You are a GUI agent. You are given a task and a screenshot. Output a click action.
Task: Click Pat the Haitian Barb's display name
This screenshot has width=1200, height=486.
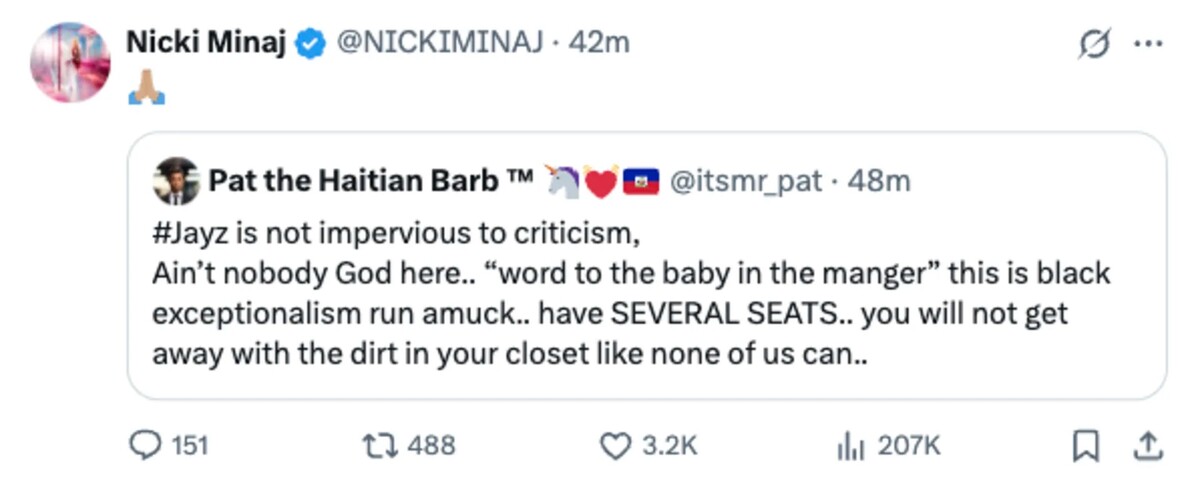tap(369, 181)
